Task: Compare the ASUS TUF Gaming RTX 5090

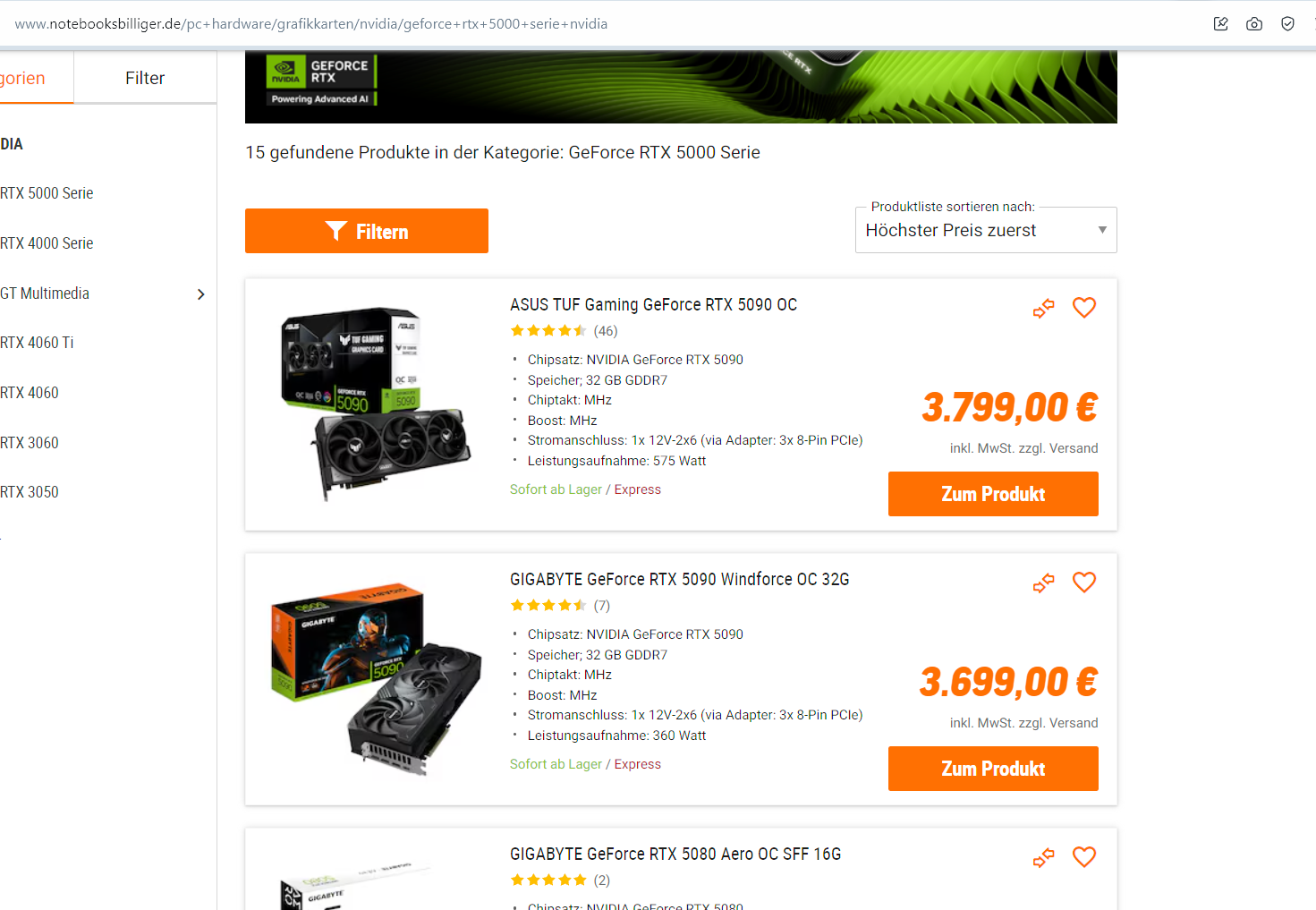Action: coord(1044,309)
